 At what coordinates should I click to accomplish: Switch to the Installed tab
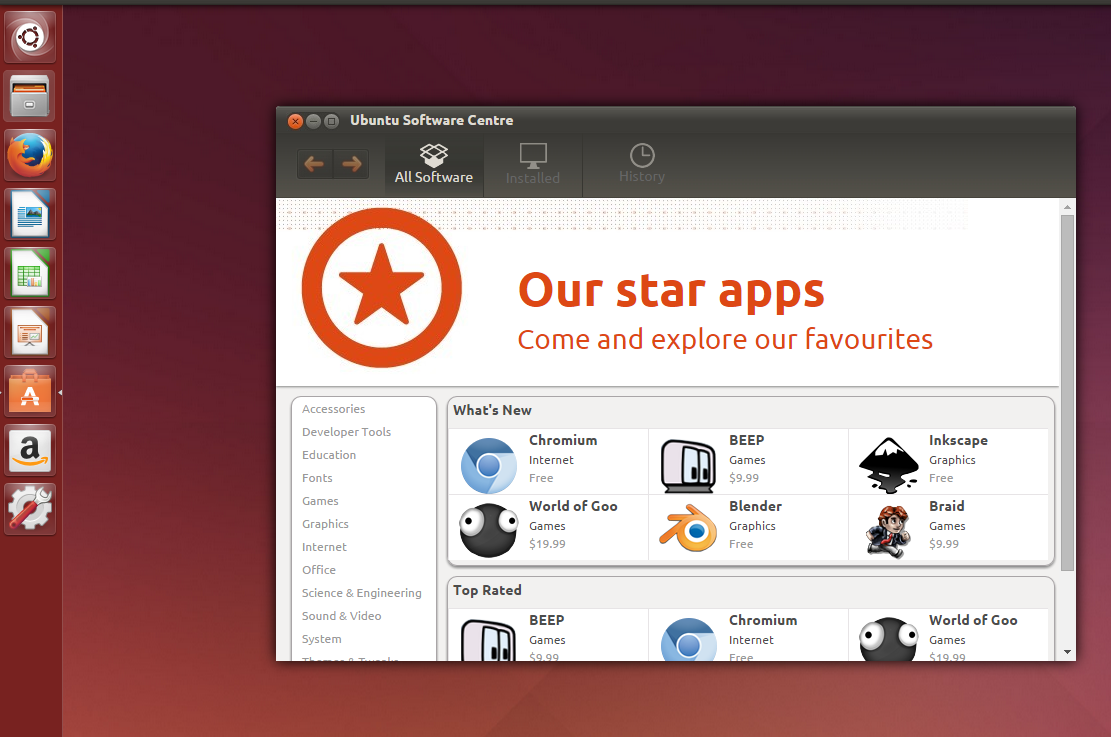pos(533,166)
